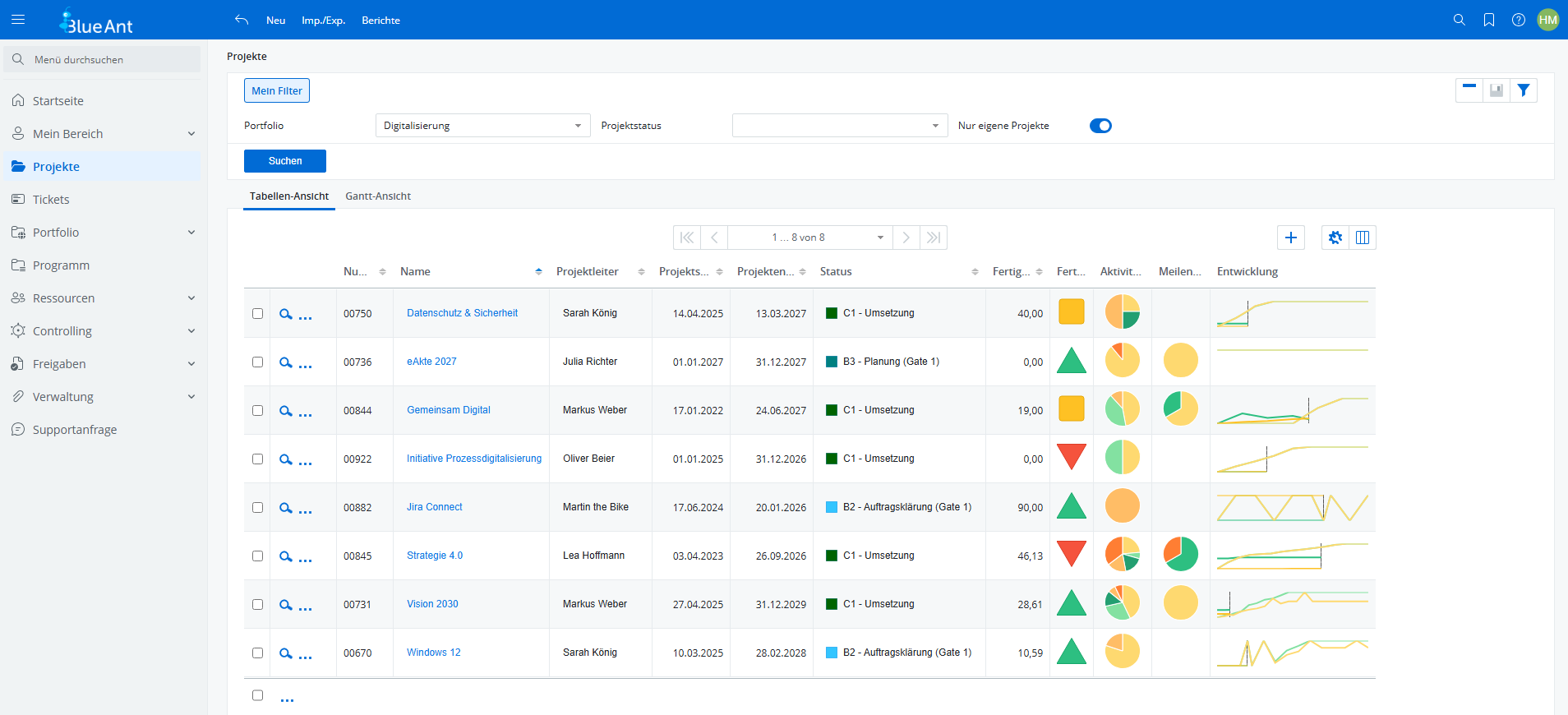The width and height of the screenshot is (1568, 715).
Task: Open the Portfolio dropdown showing Digitalisierung
Action: coord(482,126)
